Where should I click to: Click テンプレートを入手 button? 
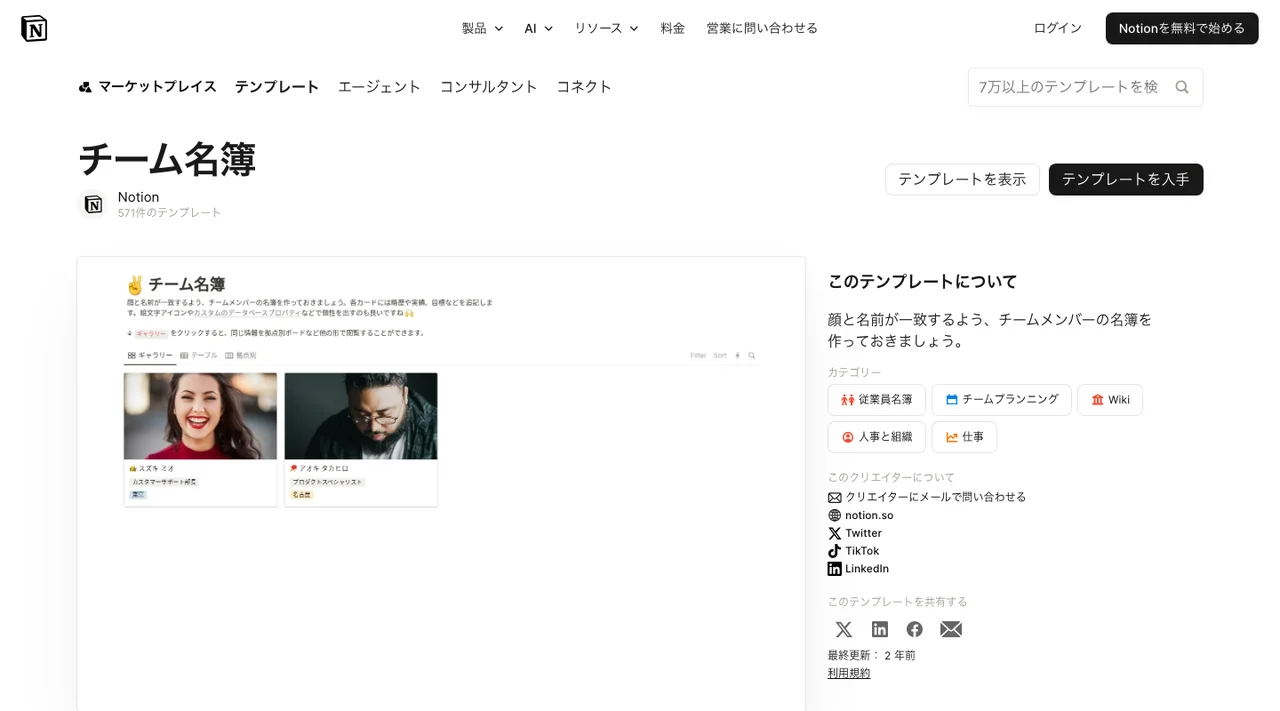(x=1126, y=179)
